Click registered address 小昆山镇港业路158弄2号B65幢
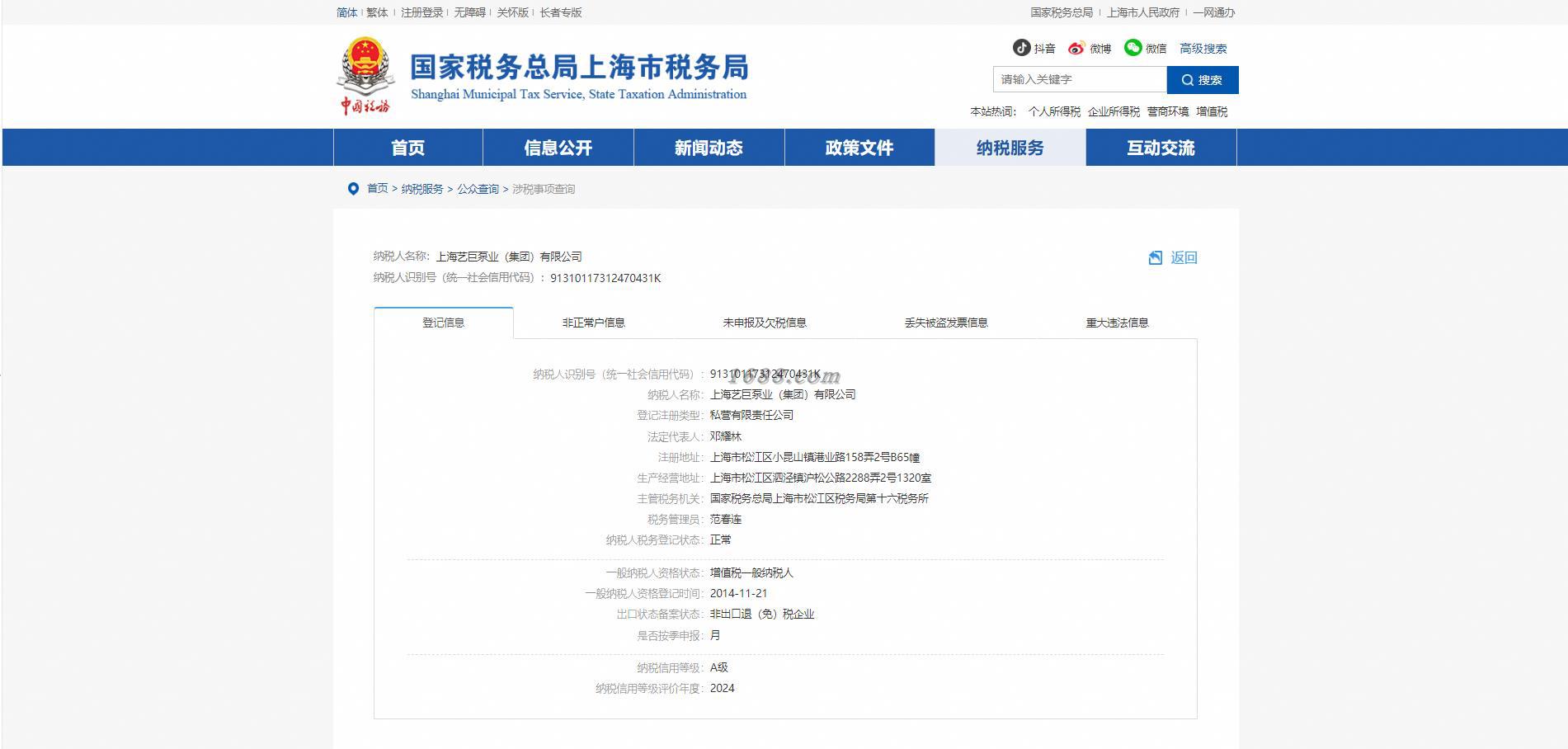The width and height of the screenshot is (1568, 749). 846,457
